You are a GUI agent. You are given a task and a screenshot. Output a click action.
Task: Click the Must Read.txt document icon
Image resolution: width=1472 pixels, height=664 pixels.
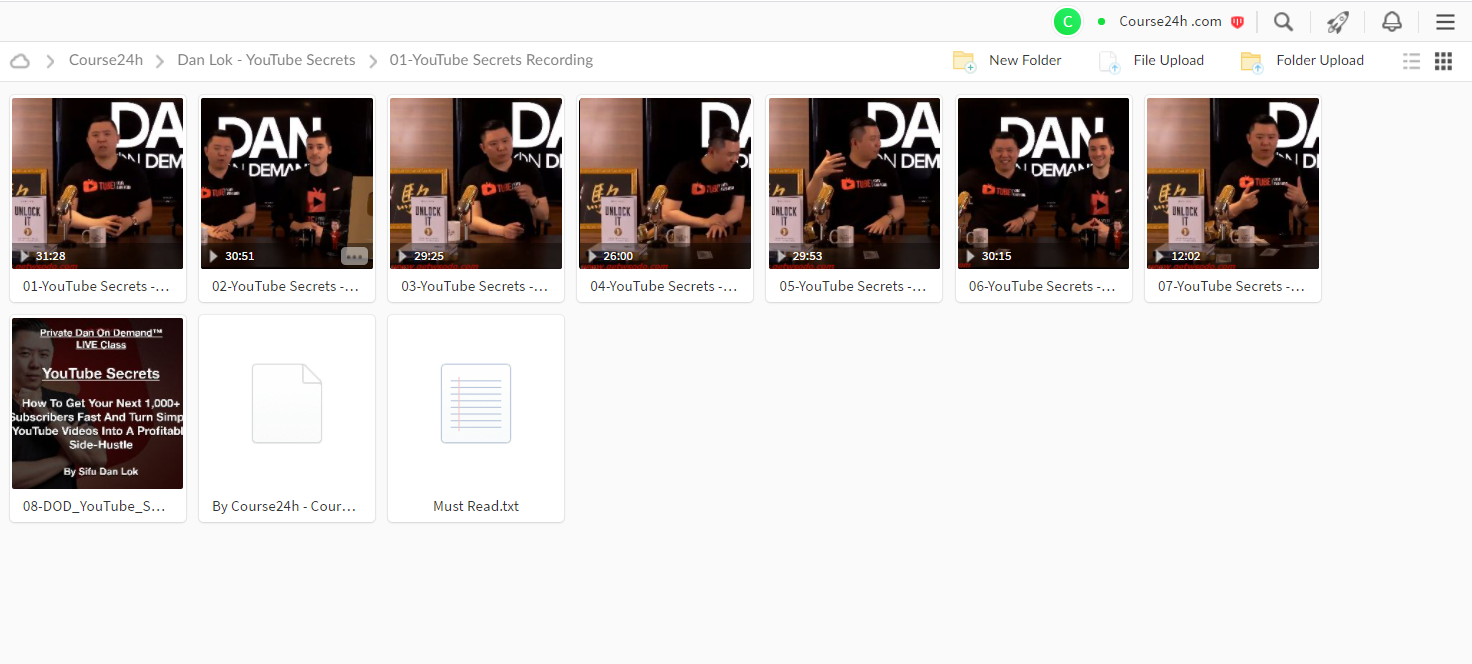pos(476,403)
